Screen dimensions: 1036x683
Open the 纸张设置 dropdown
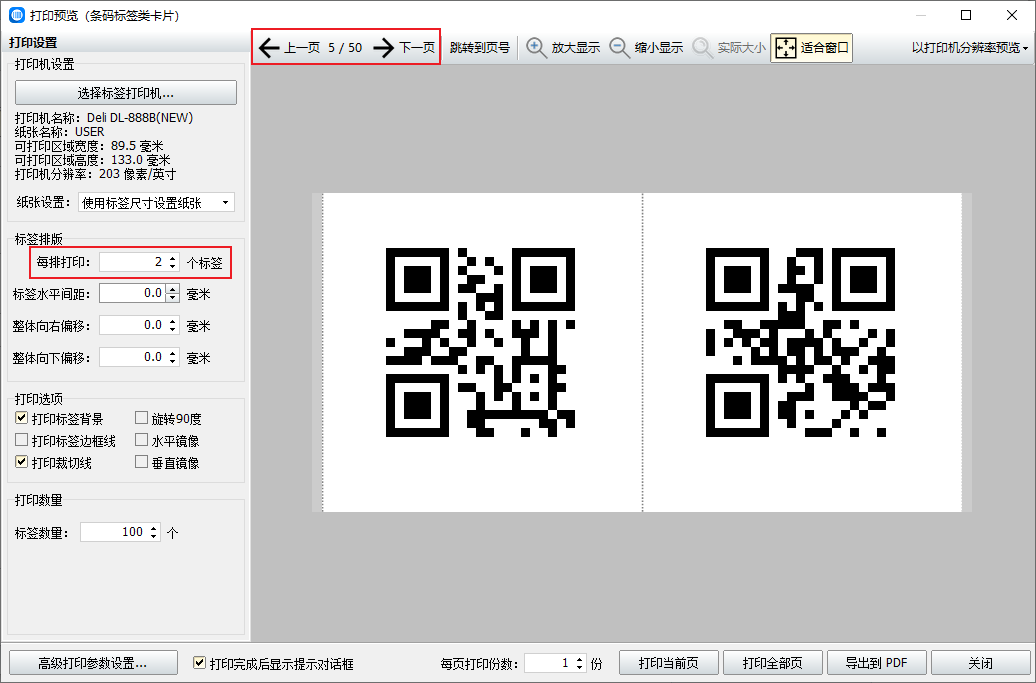[x=156, y=203]
